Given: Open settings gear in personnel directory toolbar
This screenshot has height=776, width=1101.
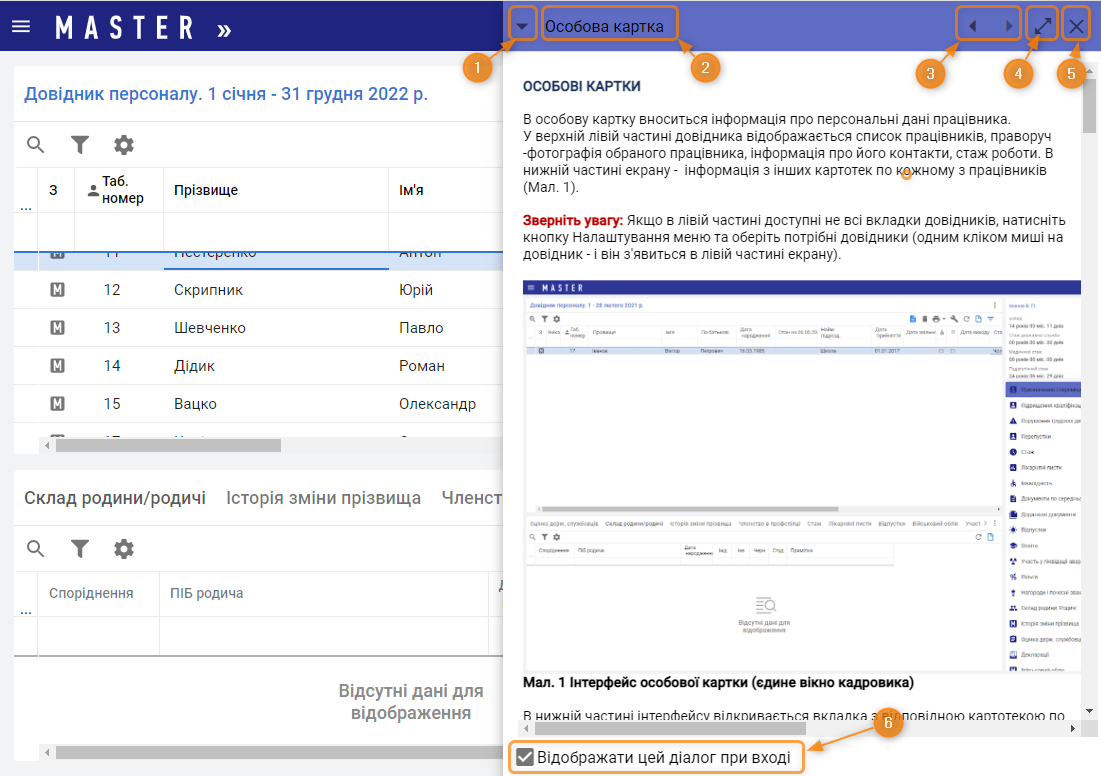Looking at the screenshot, I should click(x=124, y=145).
